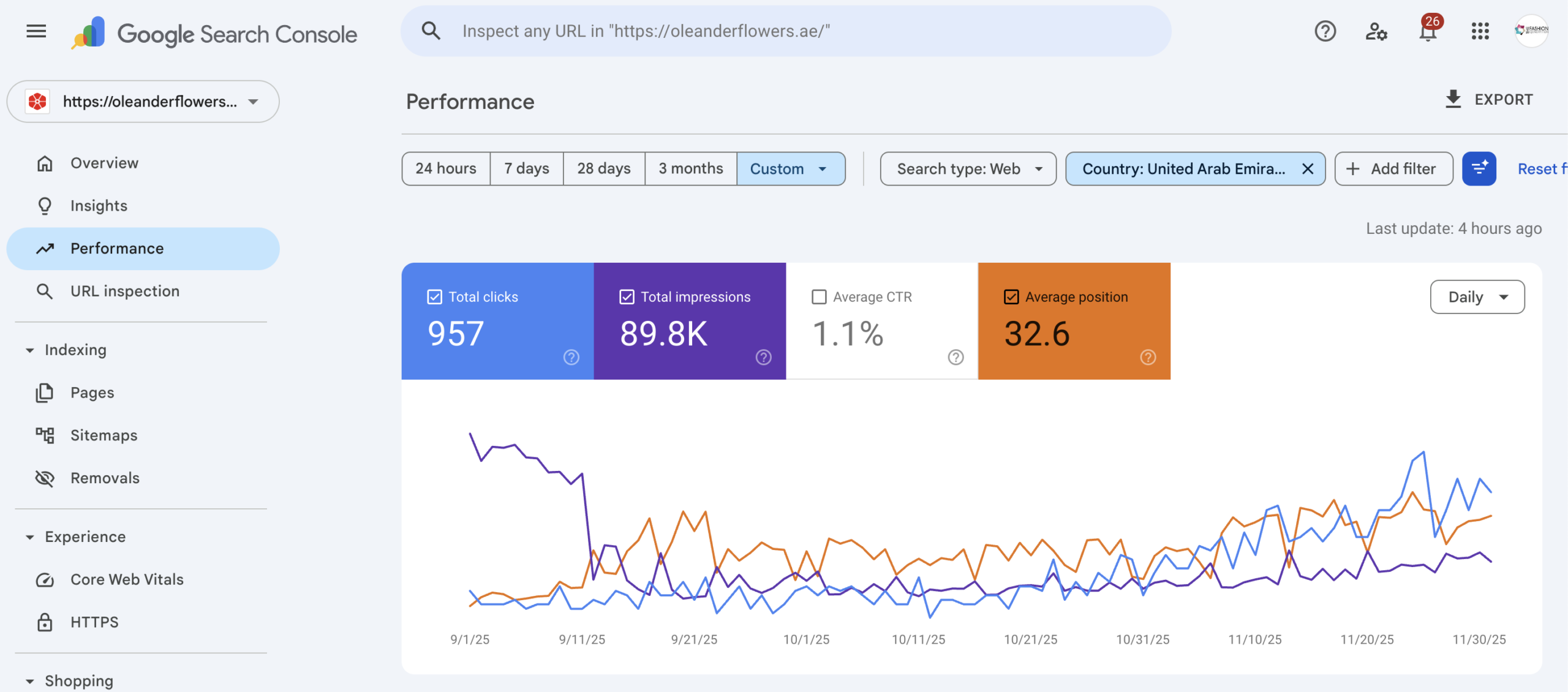Remove the Country United Arab Emirates filter

[x=1308, y=168]
